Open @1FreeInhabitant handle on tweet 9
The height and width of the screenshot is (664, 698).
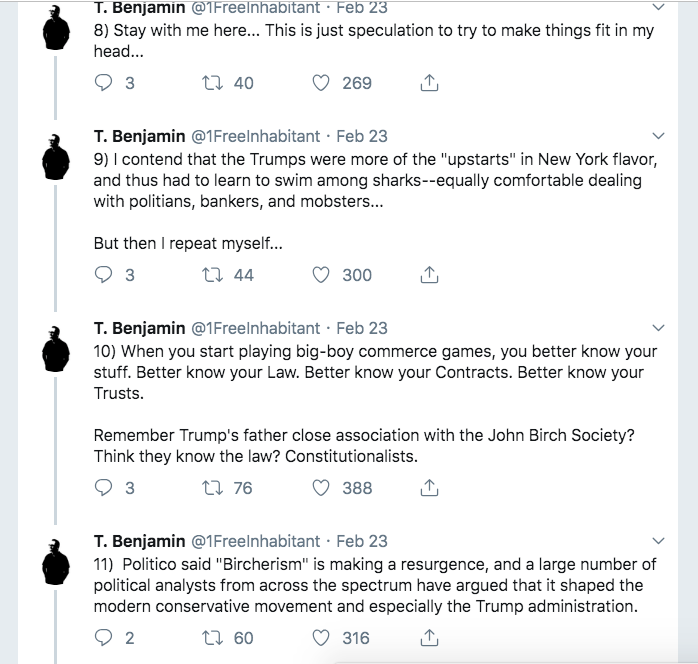tap(256, 136)
